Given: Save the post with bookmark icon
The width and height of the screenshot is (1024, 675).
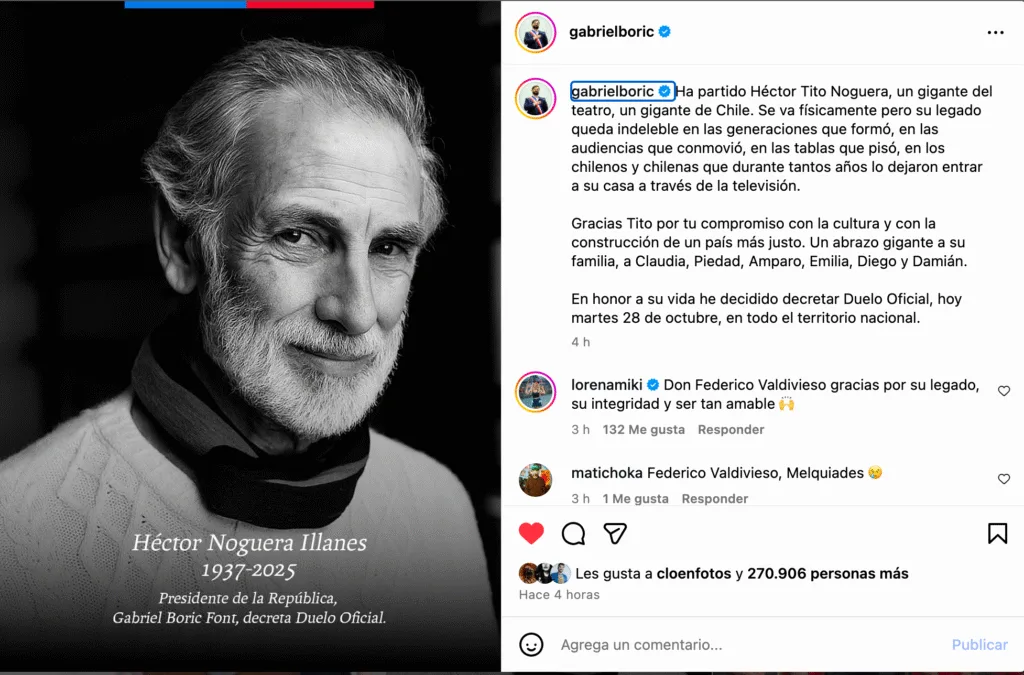Looking at the screenshot, I should click(997, 533).
